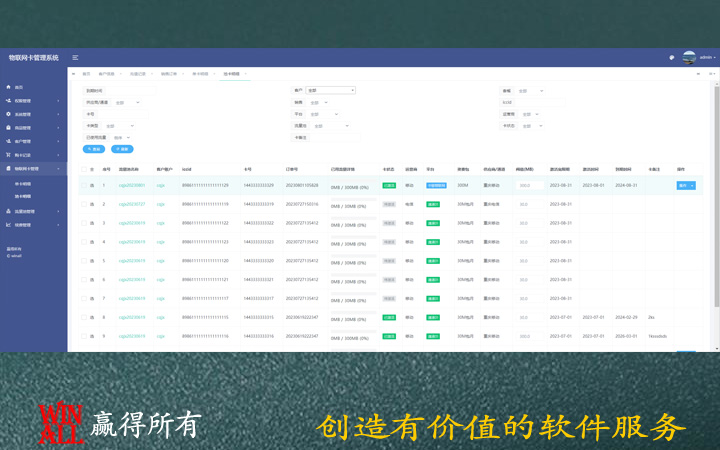Click the 权限管理 users icon in sidebar
Viewport: 720px width, 450px height.
8,101
